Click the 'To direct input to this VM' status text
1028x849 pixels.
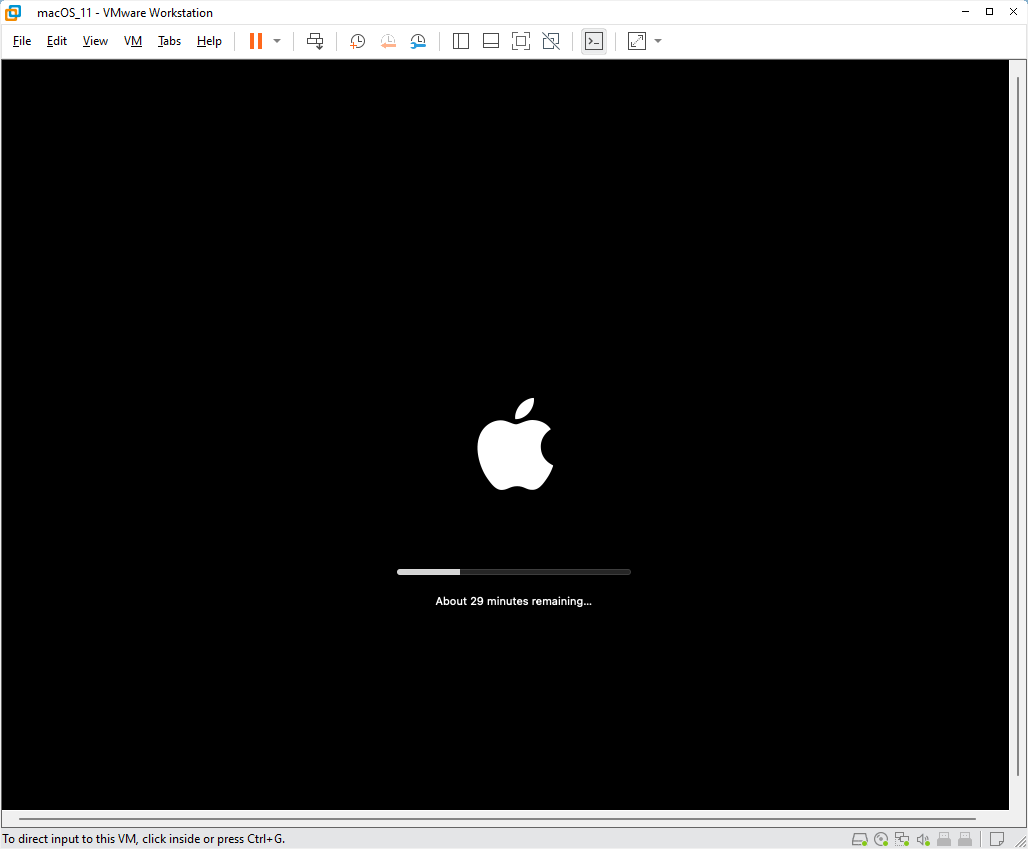tap(144, 839)
